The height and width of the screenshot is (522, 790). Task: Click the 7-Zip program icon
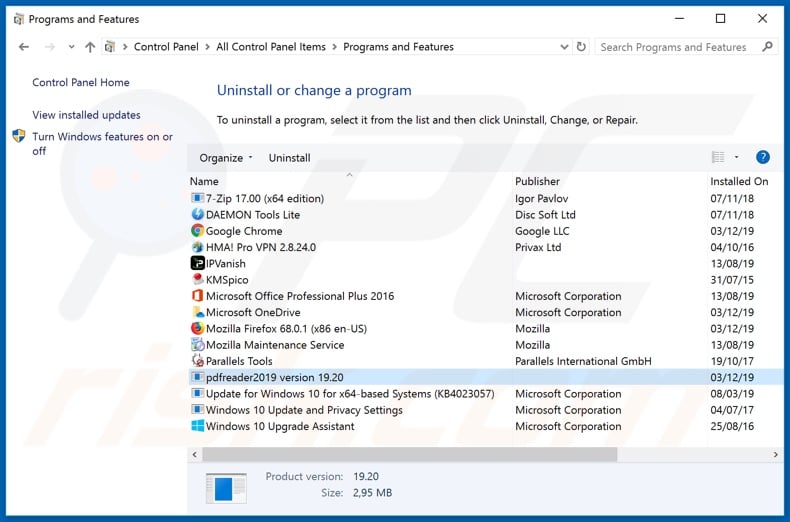198,198
